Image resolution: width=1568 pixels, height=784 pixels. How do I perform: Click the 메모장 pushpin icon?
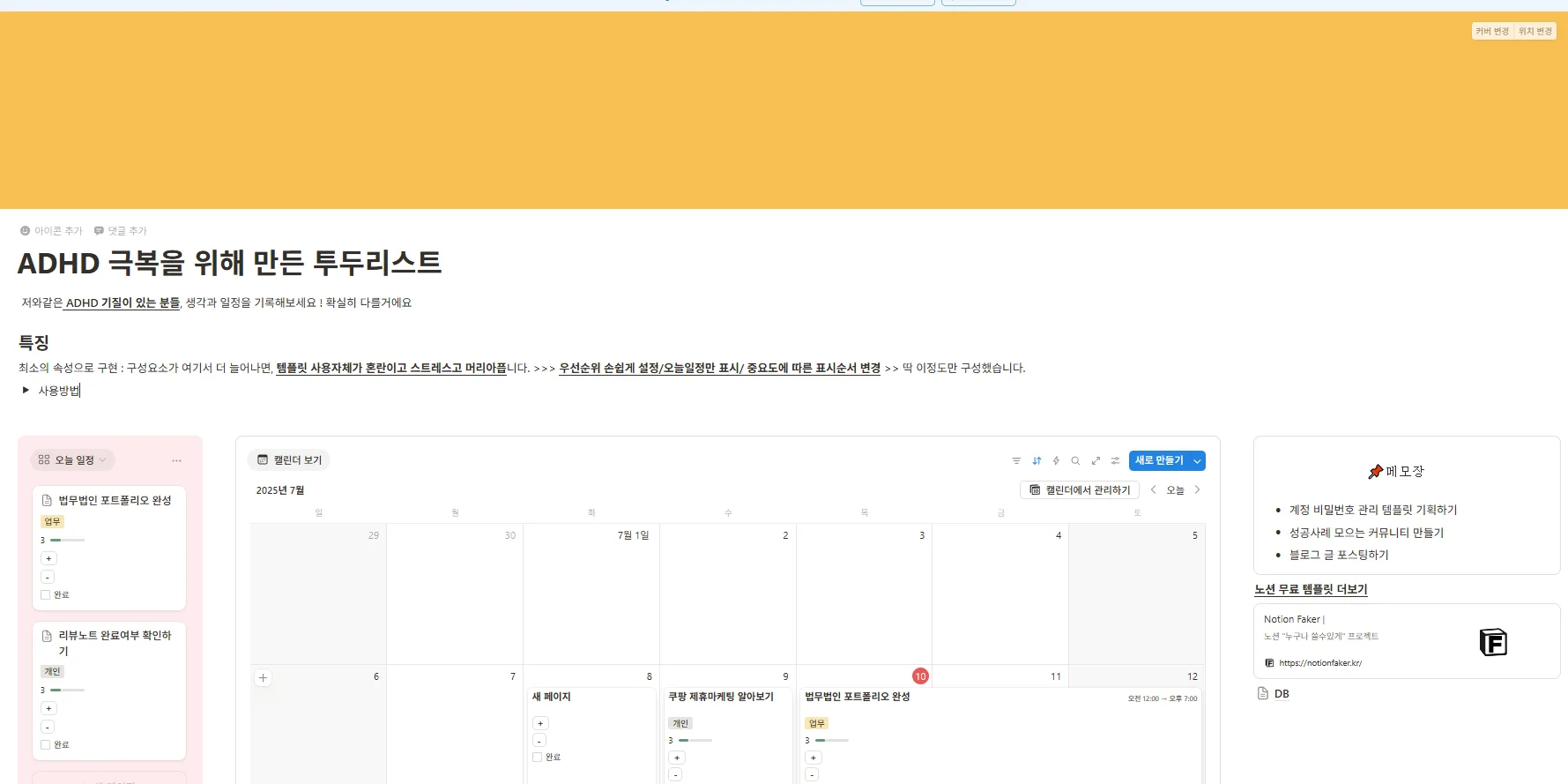coord(1375,472)
